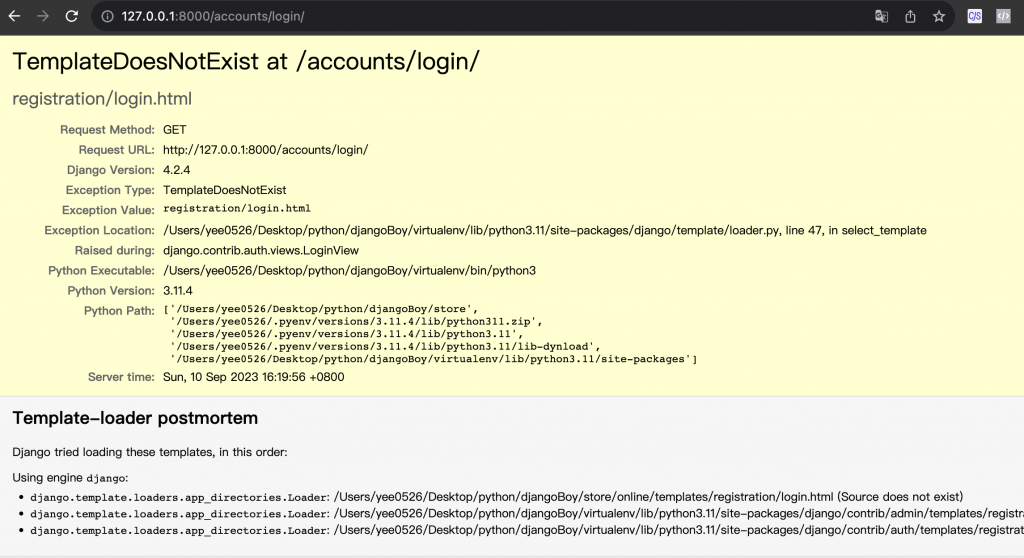The height and width of the screenshot is (558, 1024).
Task: Click the 'Using engine django' line
Action: coord(70,478)
